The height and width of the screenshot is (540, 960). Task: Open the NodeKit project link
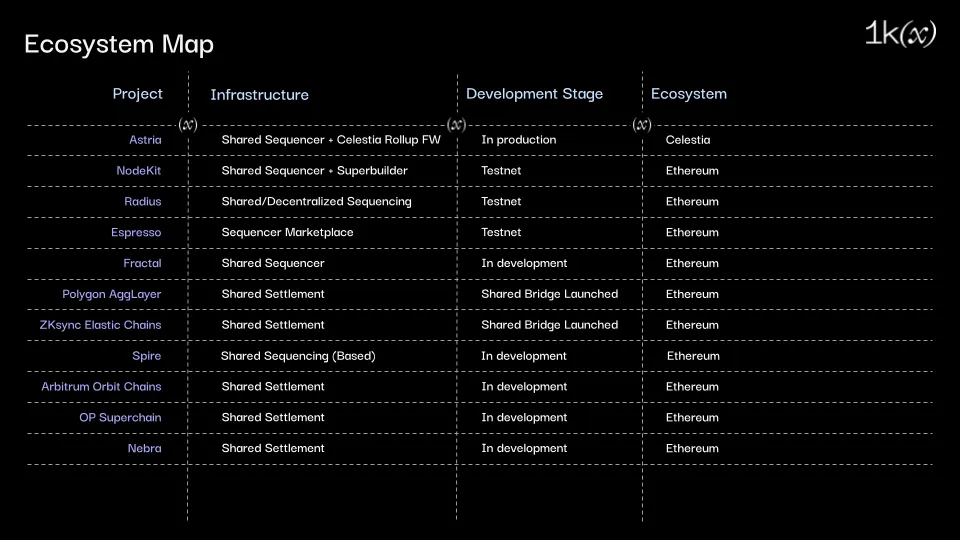click(x=138, y=171)
